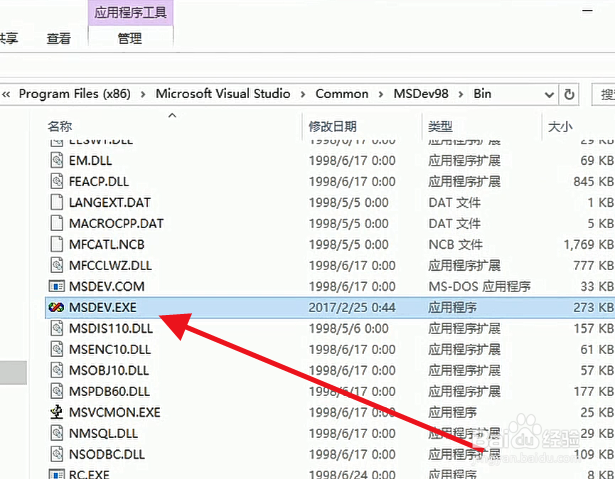The width and height of the screenshot is (615, 479).
Task: Click the 1,769 KB size value
Action: (x=589, y=244)
